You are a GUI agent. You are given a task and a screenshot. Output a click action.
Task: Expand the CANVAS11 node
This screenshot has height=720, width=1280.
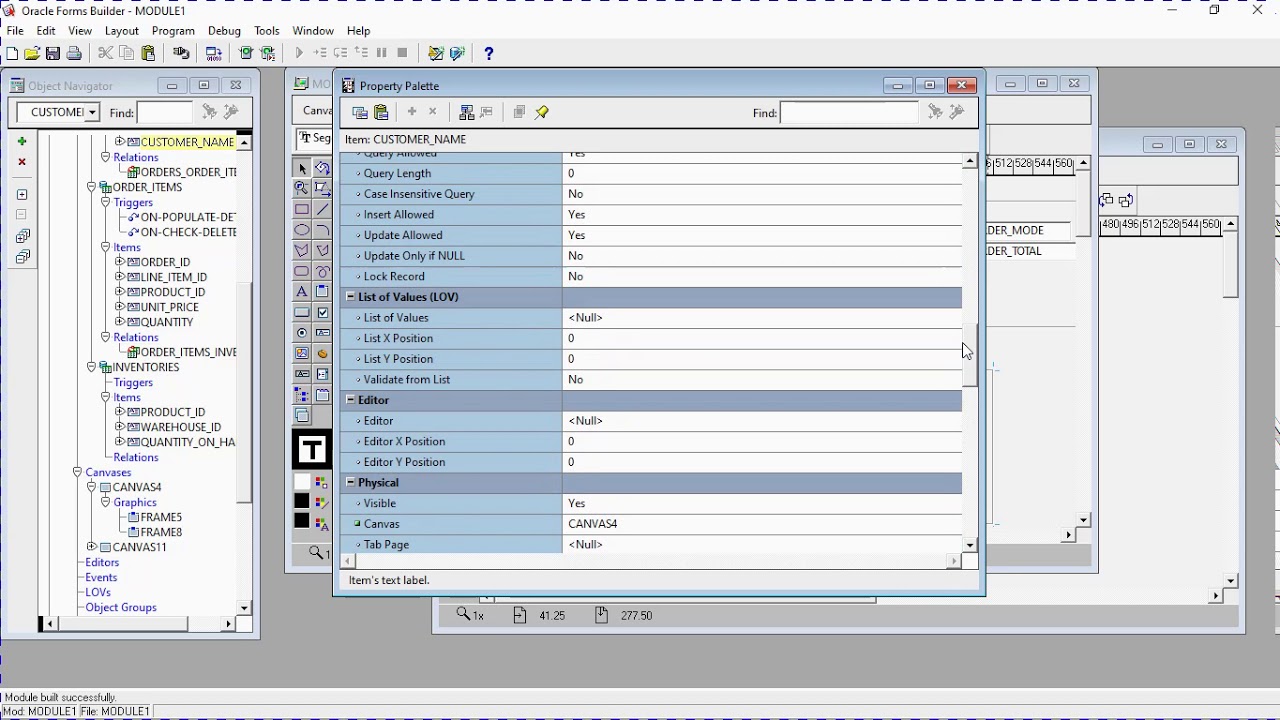(92, 547)
